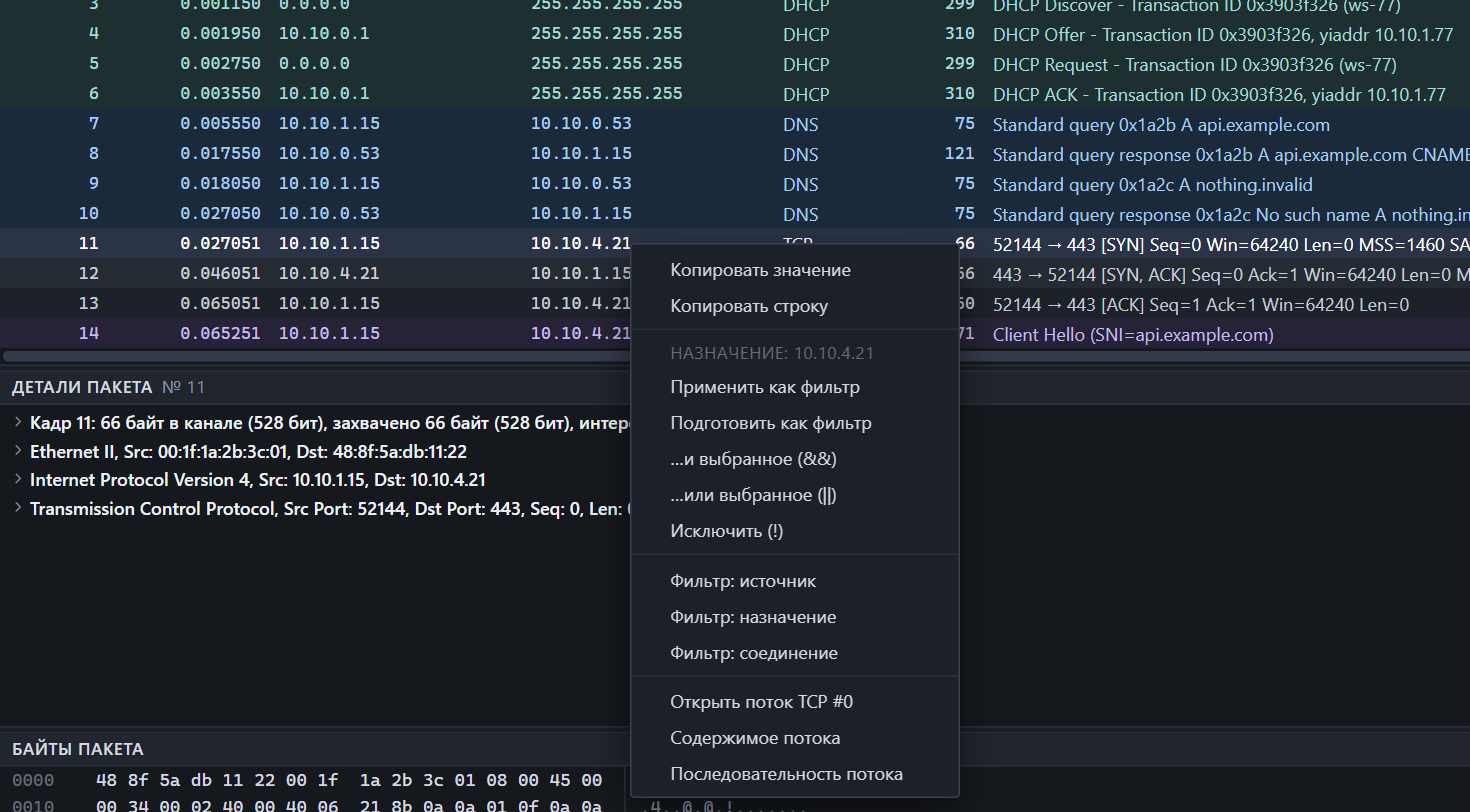Select Фильтр: источник menu item
The height and width of the screenshot is (812, 1470).
795,581
